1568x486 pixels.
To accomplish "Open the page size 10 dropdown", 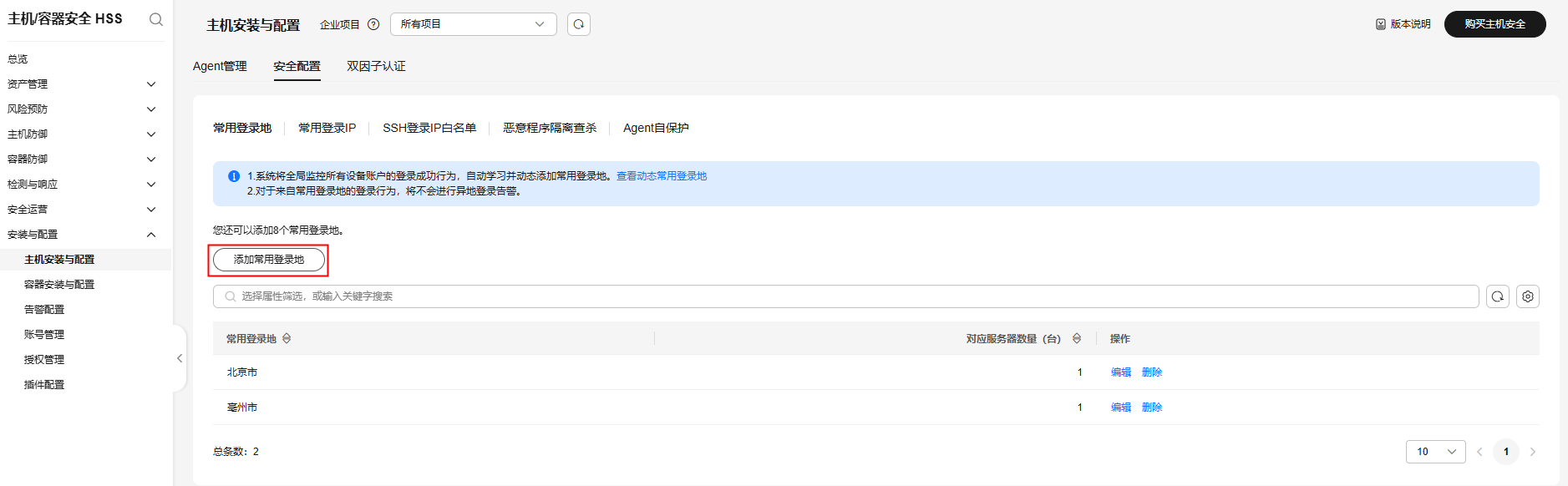I will coord(1436,452).
